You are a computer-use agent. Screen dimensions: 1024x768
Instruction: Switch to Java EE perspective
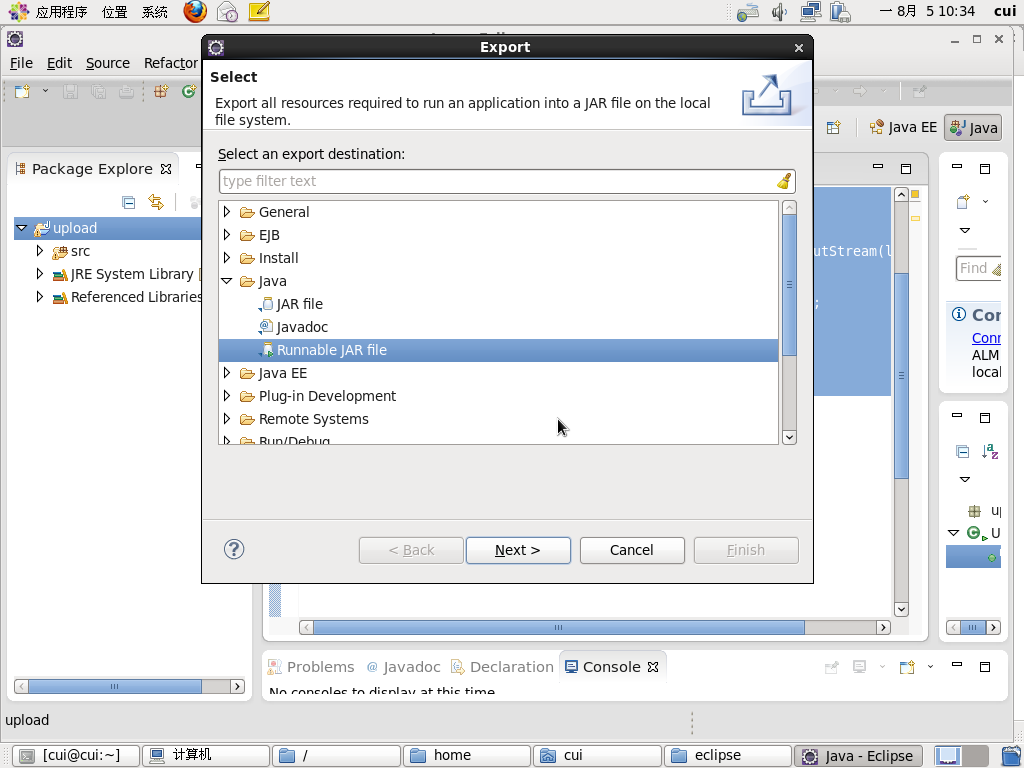[x=904, y=127]
